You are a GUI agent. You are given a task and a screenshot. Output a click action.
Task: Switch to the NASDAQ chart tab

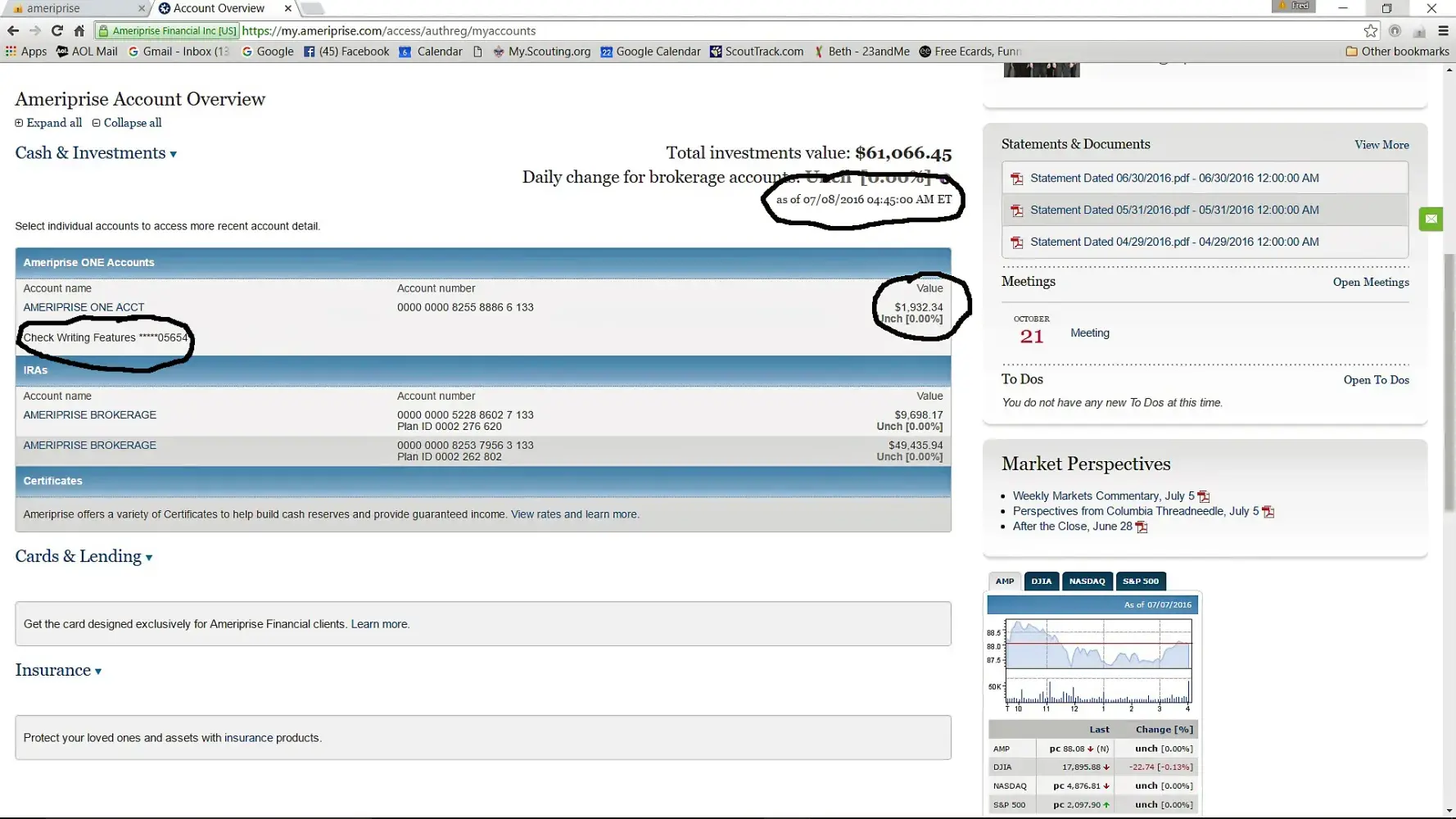click(x=1087, y=581)
